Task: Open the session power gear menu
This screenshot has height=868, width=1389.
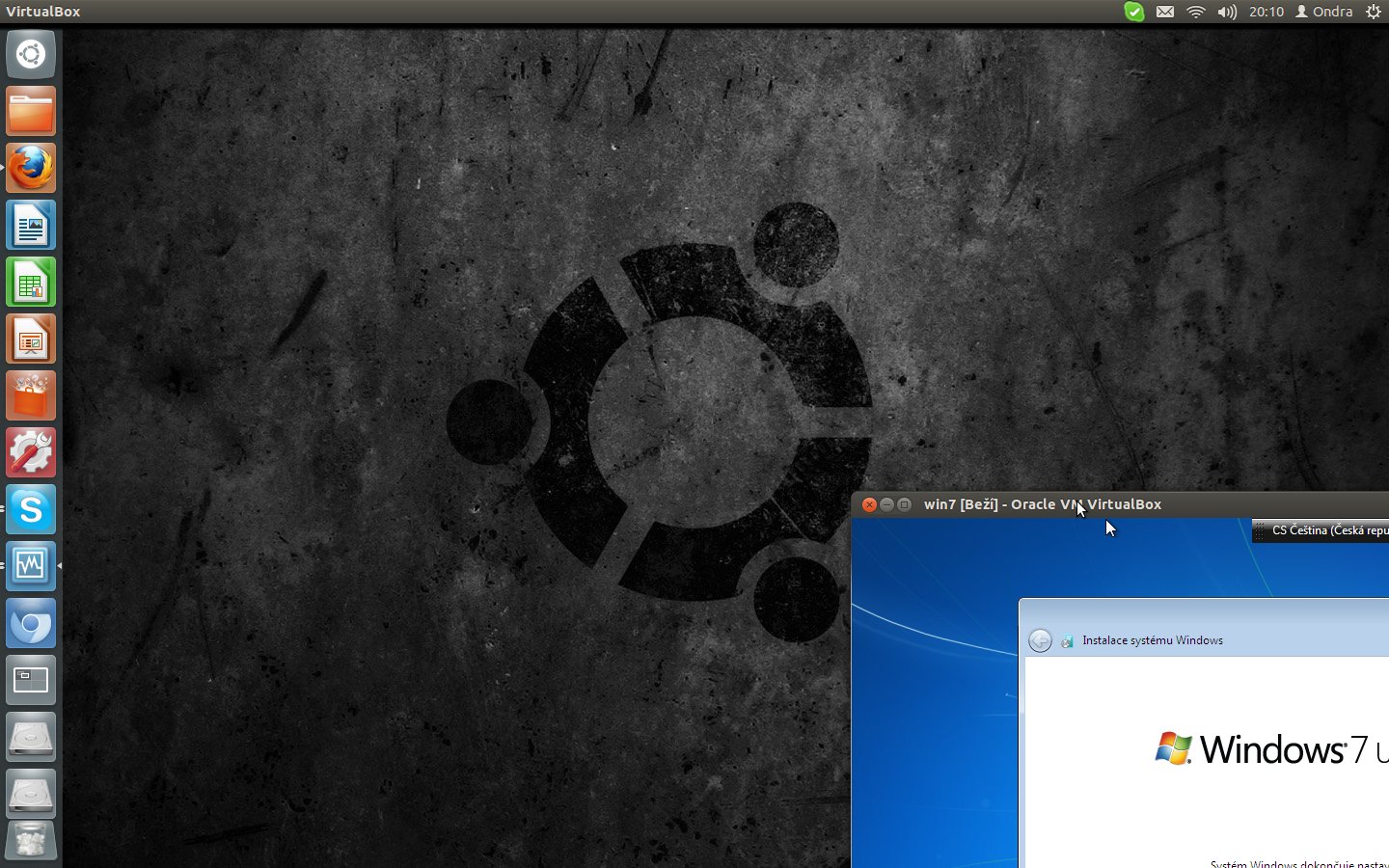Action: 1374,12
